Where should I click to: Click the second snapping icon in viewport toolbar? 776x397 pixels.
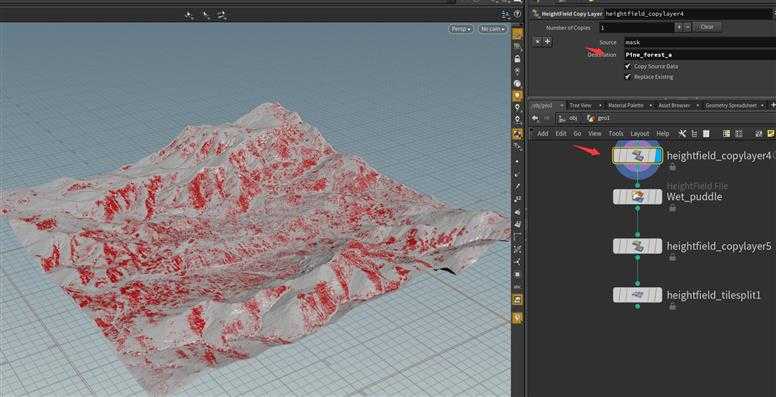tap(205, 15)
